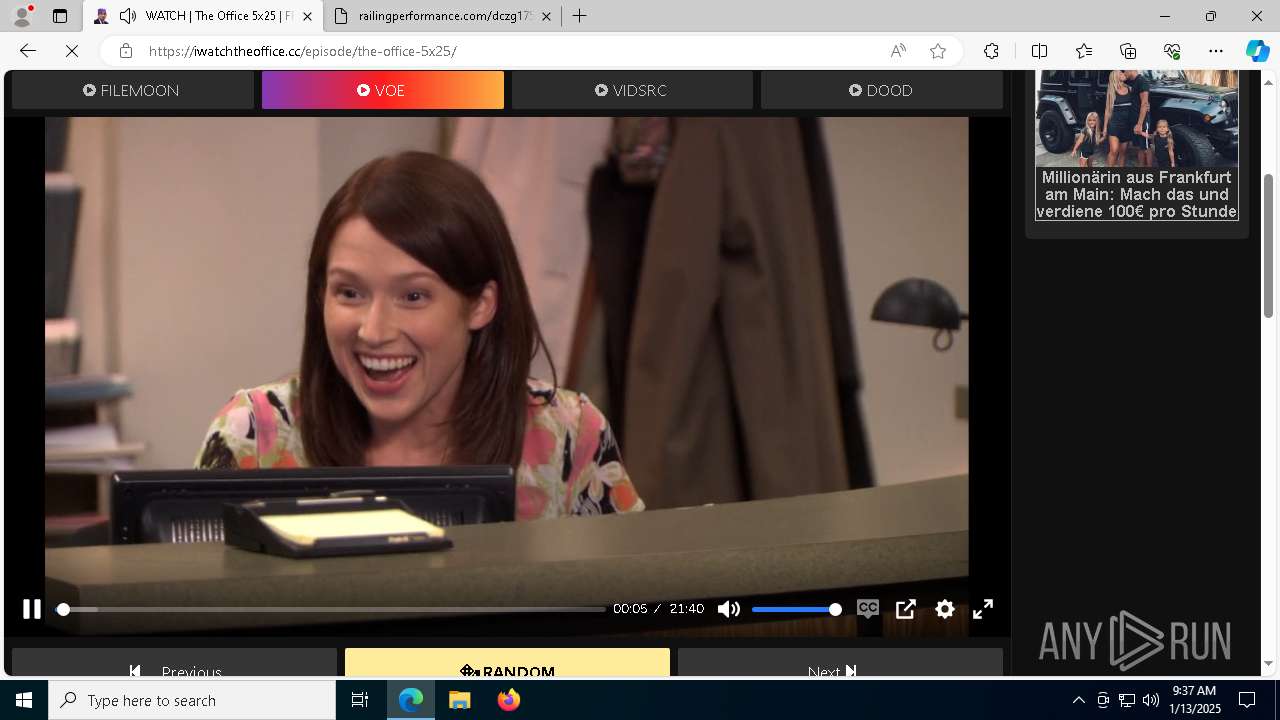Open the Copilot sidebar
Screen dimensions: 1280x720
[x=1257, y=51]
